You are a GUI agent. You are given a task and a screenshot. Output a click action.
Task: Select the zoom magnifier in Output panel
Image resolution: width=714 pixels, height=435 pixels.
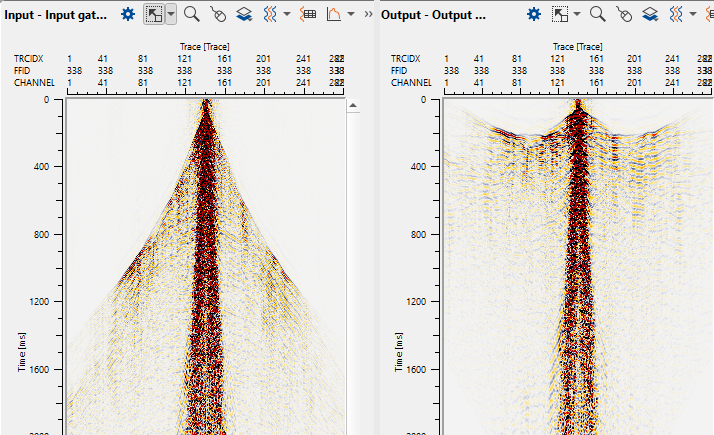(597, 14)
